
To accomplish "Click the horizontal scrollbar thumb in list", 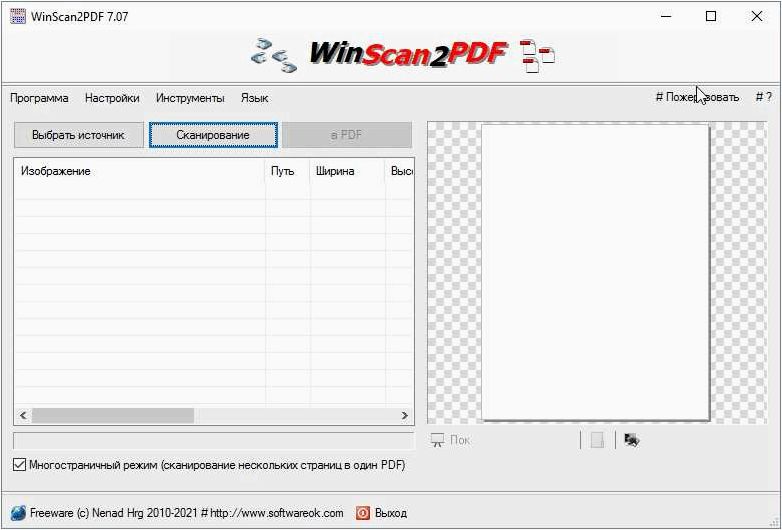I will click(113, 415).
